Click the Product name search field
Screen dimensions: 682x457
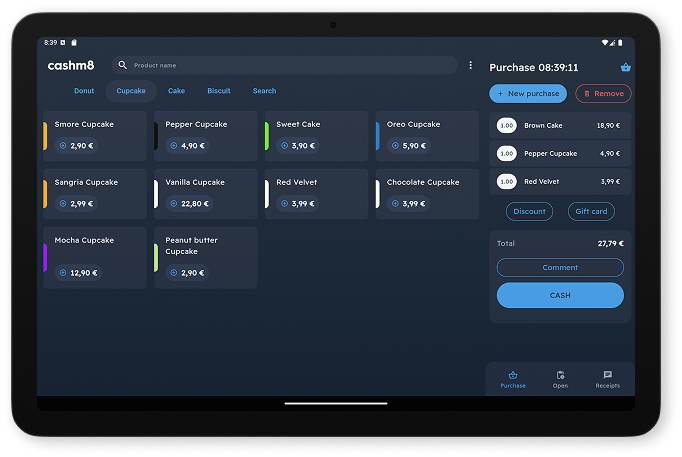point(290,65)
